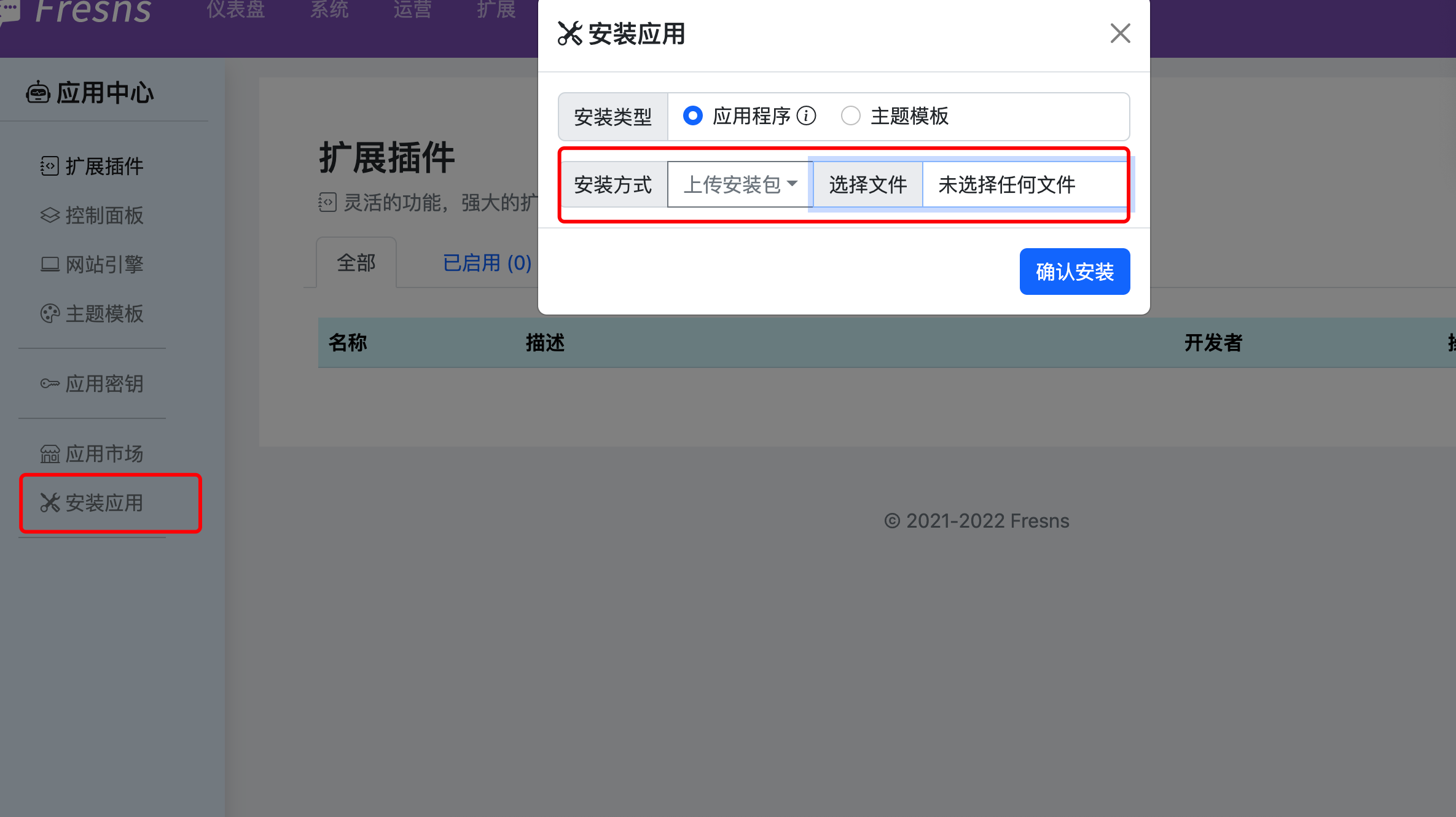Image resolution: width=1456 pixels, height=817 pixels.
Task: Open 应用密钥 in the sidebar
Action: [x=92, y=384]
